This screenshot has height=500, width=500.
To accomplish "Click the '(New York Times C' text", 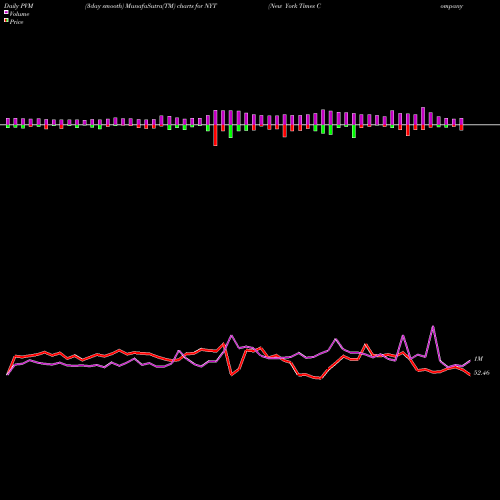I will tap(295, 6).
